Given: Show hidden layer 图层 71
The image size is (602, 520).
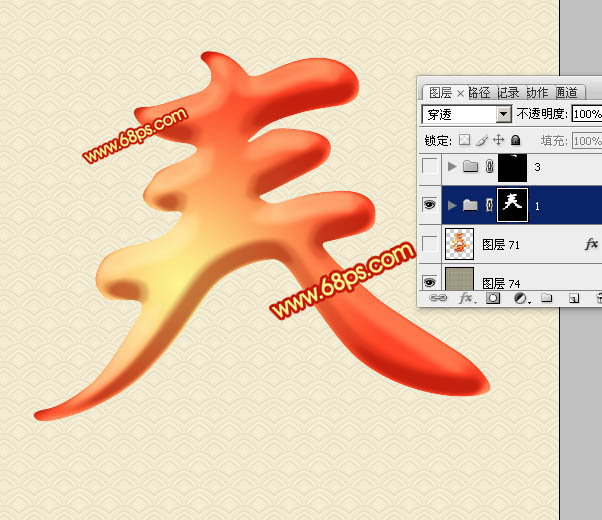Looking at the screenshot, I should pos(429,243).
